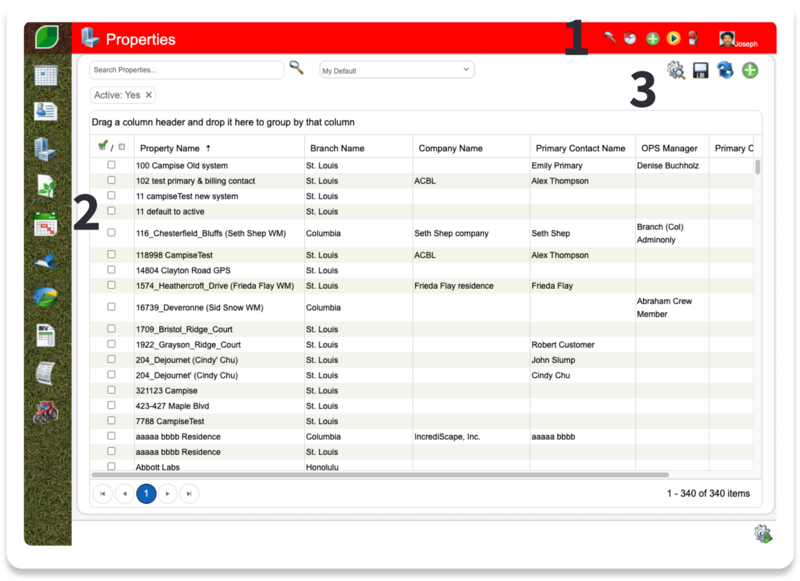Screen dimensions: 800x581
Task: Click the green plus add property icon
Action: [x=749, y=70]
